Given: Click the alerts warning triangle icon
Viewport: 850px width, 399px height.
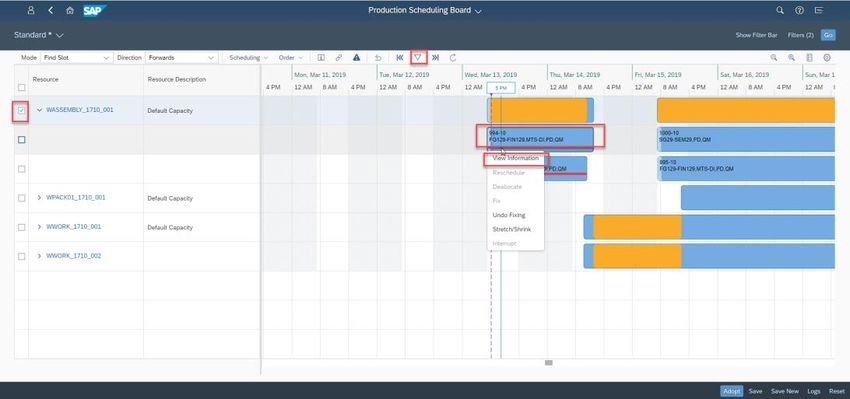Looking at the screenshot, I should pyautogui.click(x=356, y=57).
